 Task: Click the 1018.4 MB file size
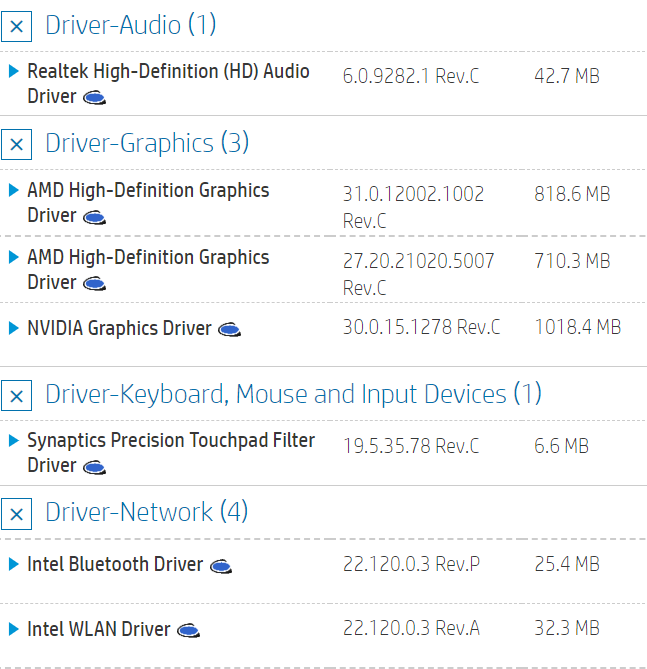578,327
